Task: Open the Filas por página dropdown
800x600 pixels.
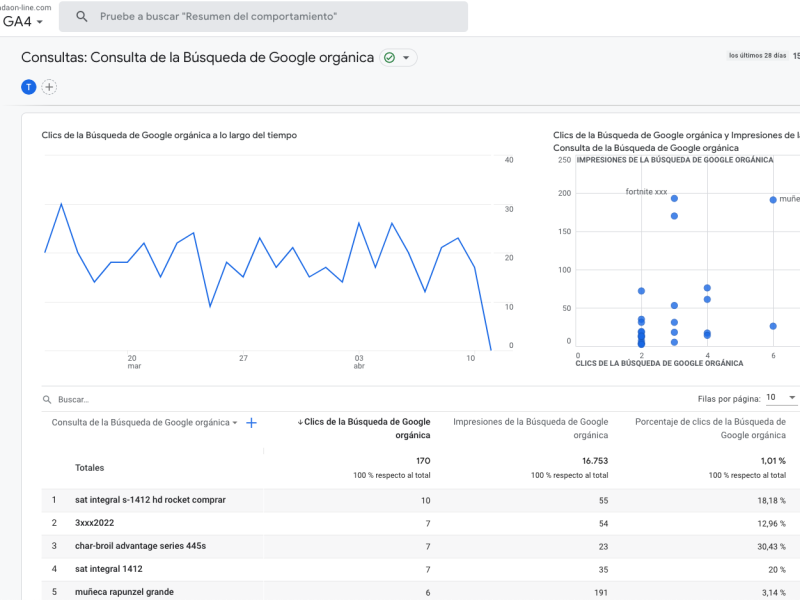Action: (781, 397)
